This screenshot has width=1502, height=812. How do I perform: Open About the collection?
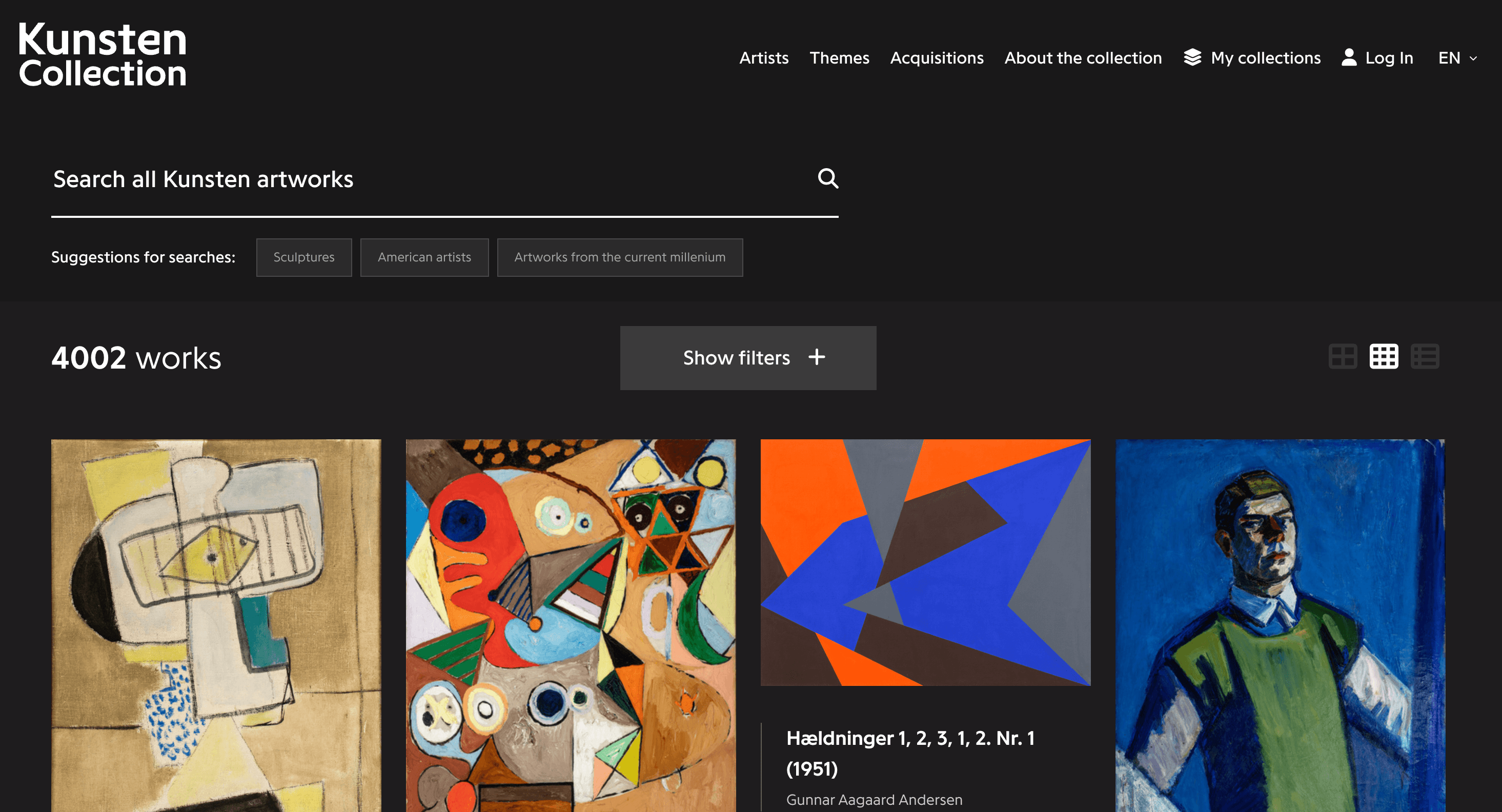[x=1083, y=58]
